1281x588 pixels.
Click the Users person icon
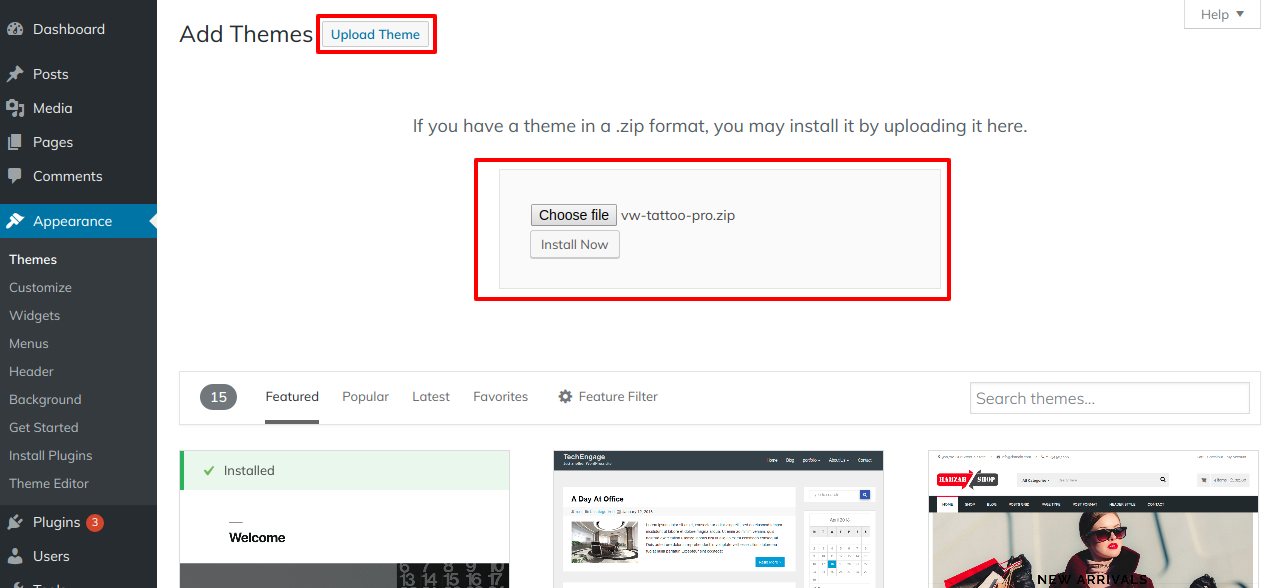(x=15, y=556)
